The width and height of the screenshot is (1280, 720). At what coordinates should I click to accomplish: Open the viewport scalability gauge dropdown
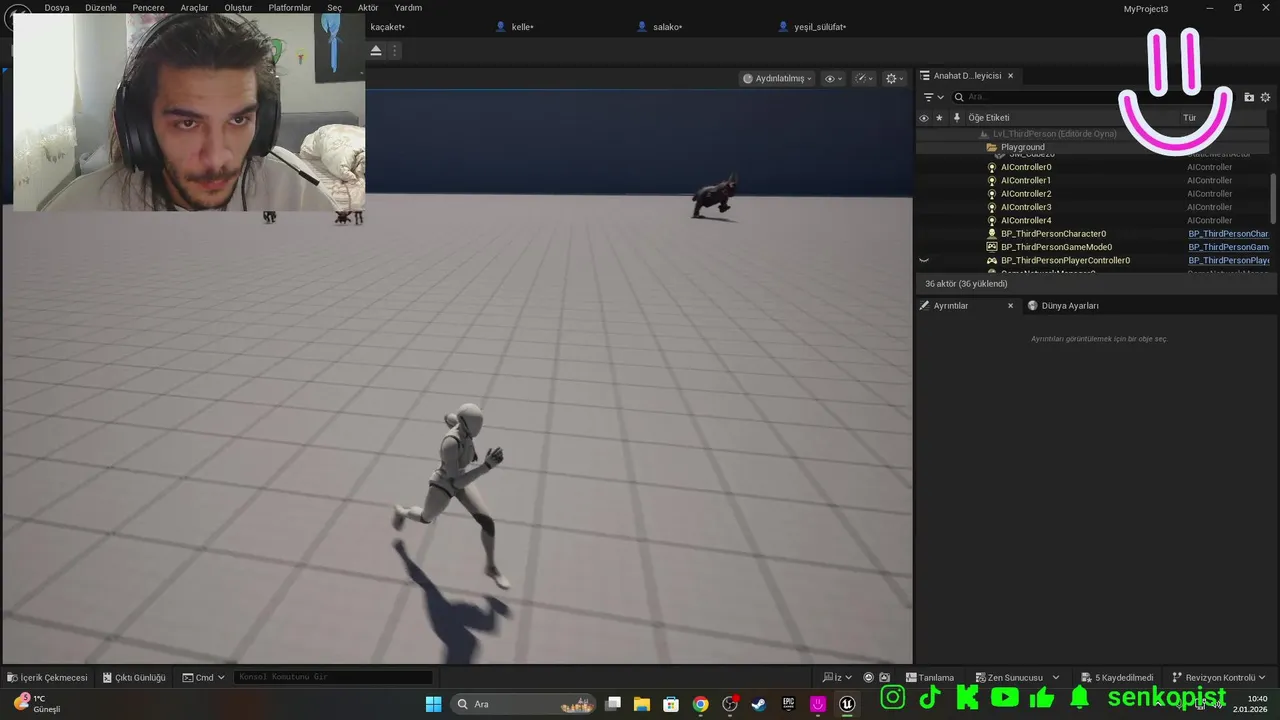[864, 78]
